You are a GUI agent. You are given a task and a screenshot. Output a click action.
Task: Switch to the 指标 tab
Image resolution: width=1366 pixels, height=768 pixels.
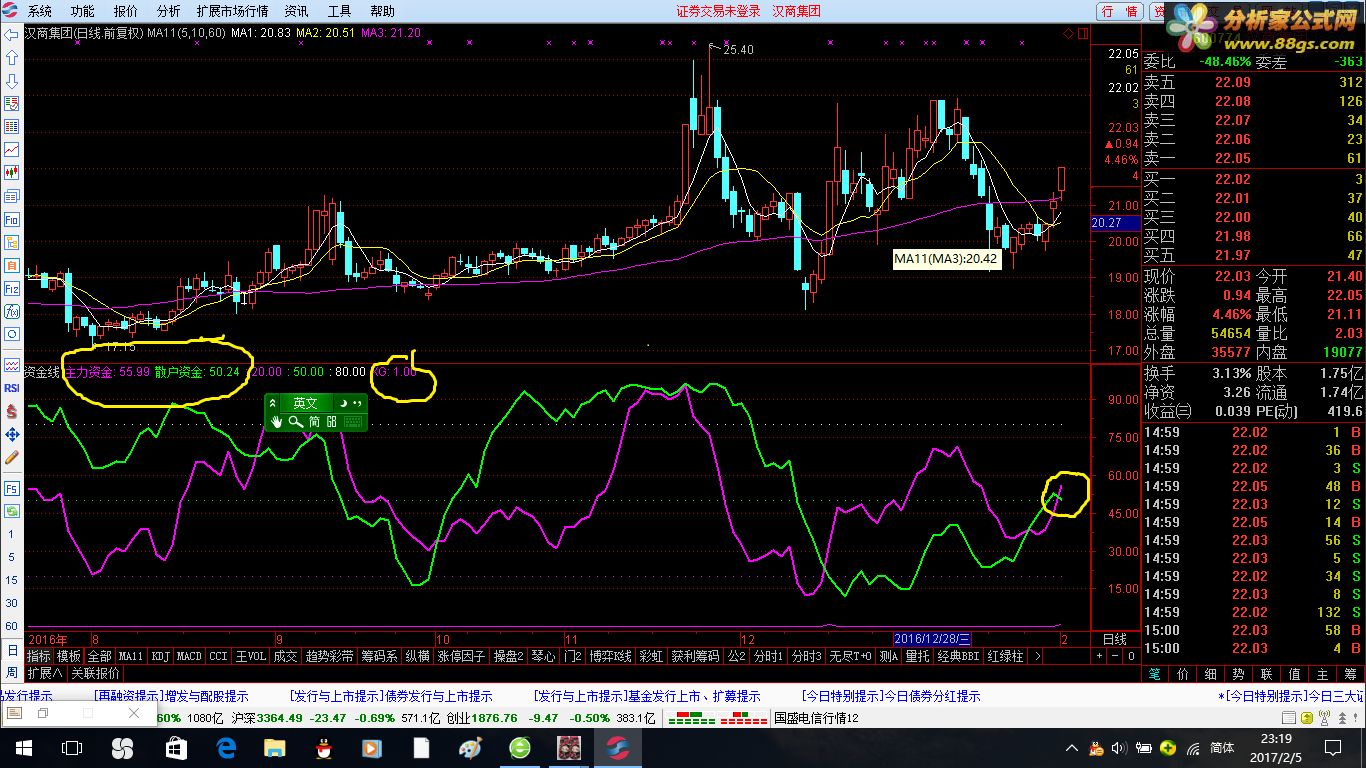pyautogui.click(x=39, y=656)
